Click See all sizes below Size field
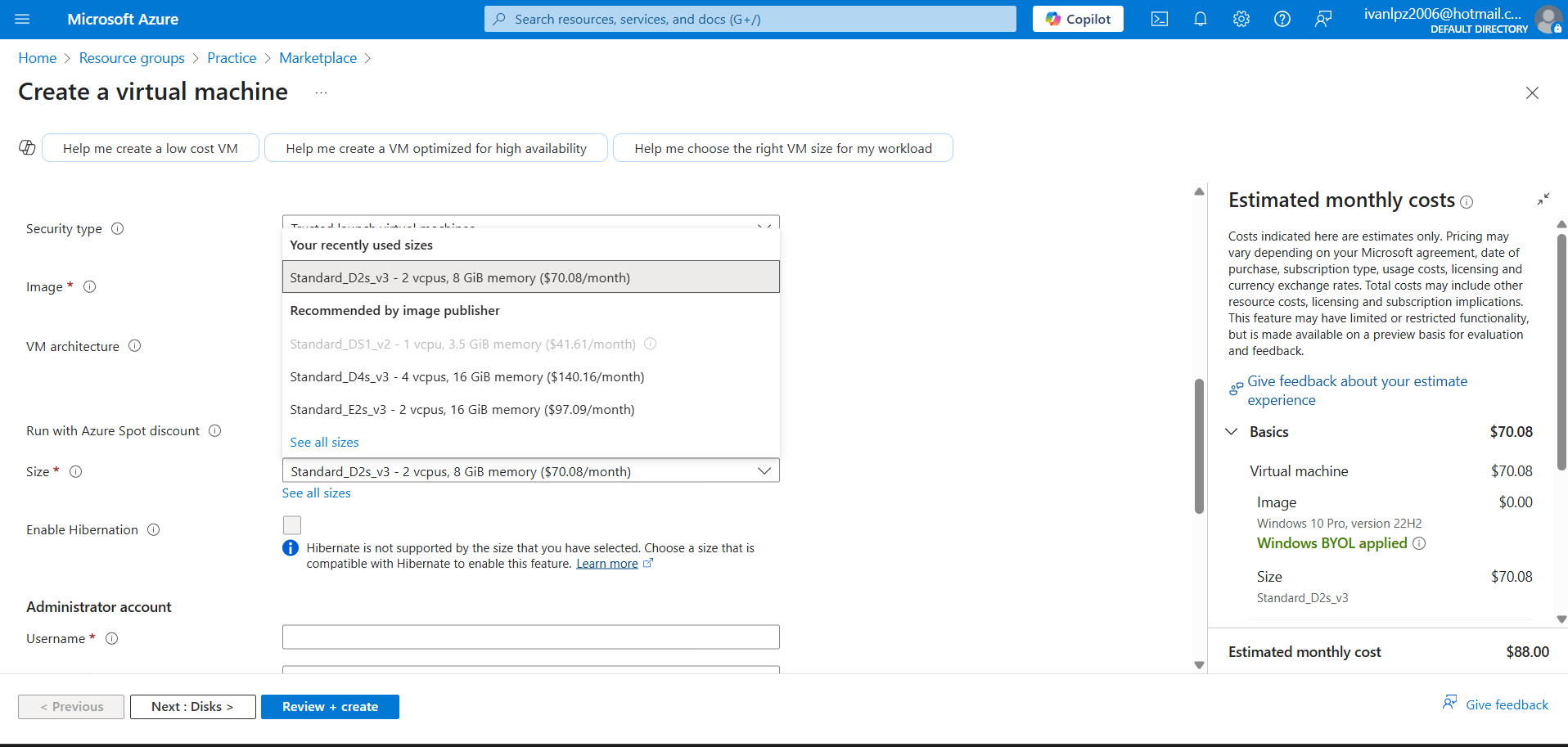Screen dimensions: 1568x747 pyautogui.click(x=316, y=493)
